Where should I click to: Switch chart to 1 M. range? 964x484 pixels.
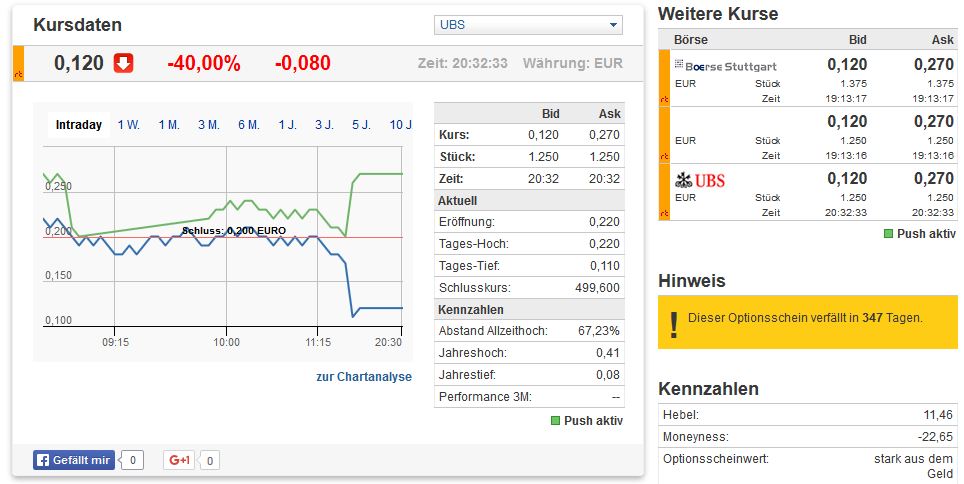tap(168, 125)
